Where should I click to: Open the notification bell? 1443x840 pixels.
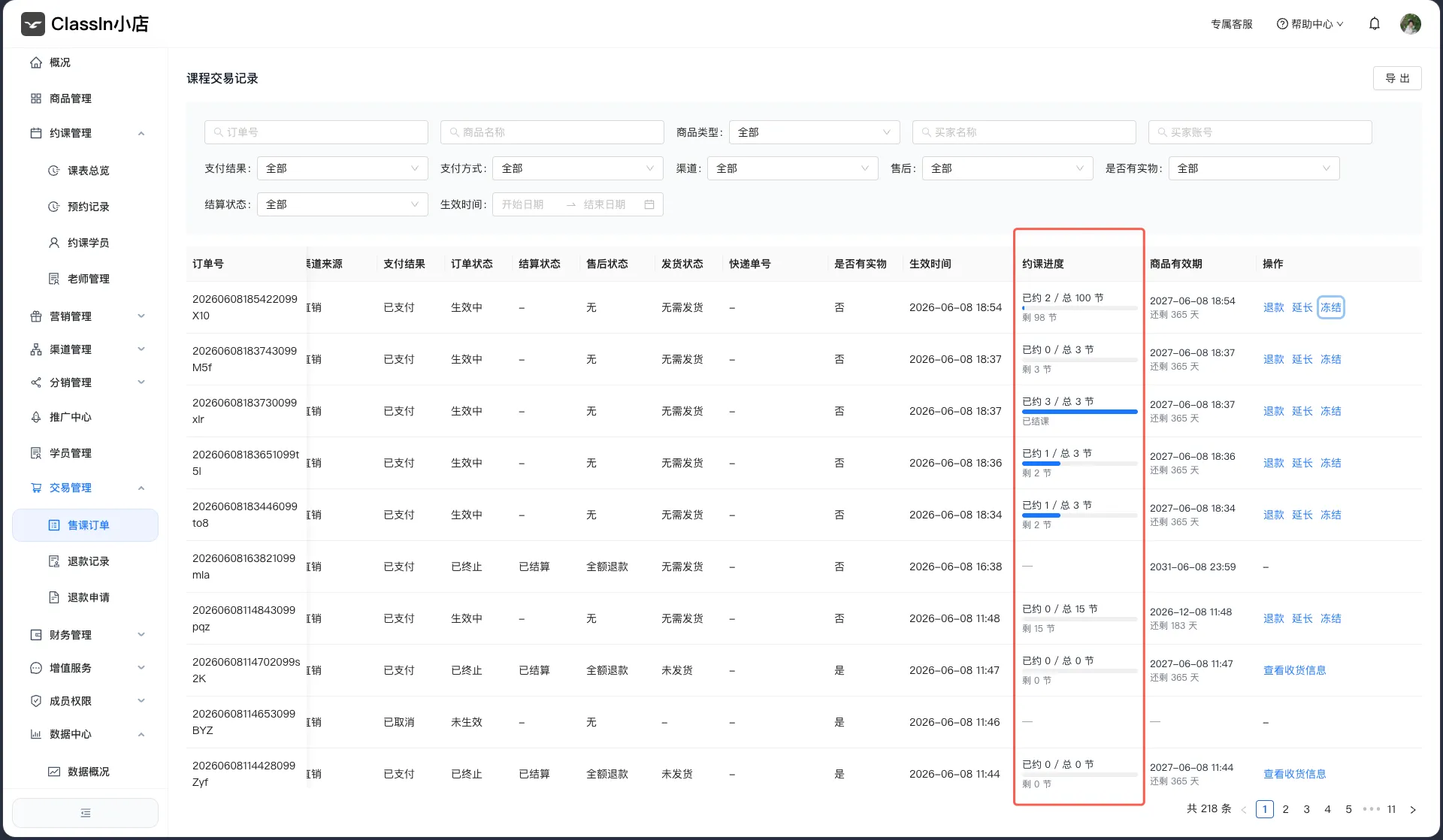pos(1375,24)
